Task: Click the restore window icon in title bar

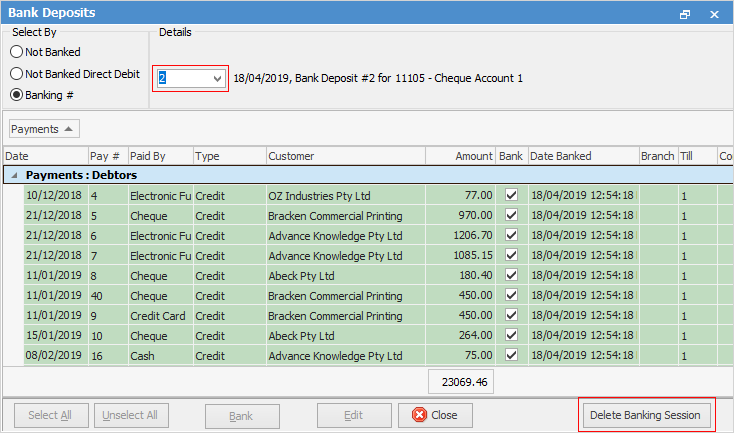Action: point(685,14)
